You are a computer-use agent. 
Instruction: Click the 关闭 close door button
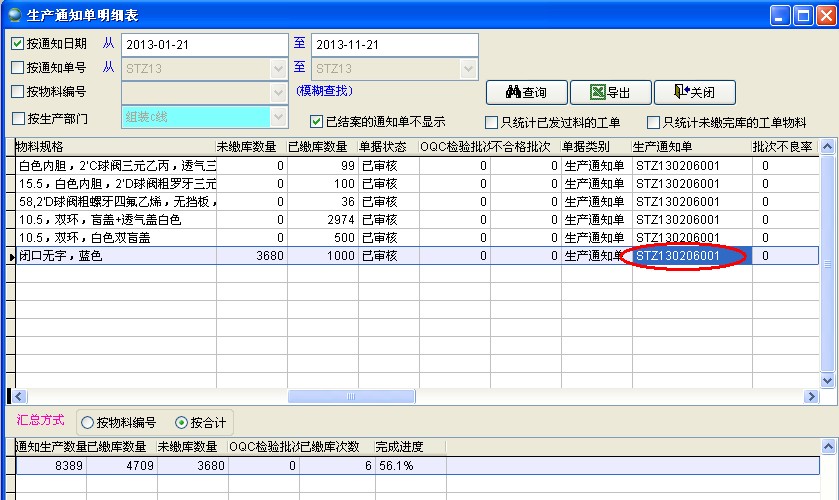[694, 92]
